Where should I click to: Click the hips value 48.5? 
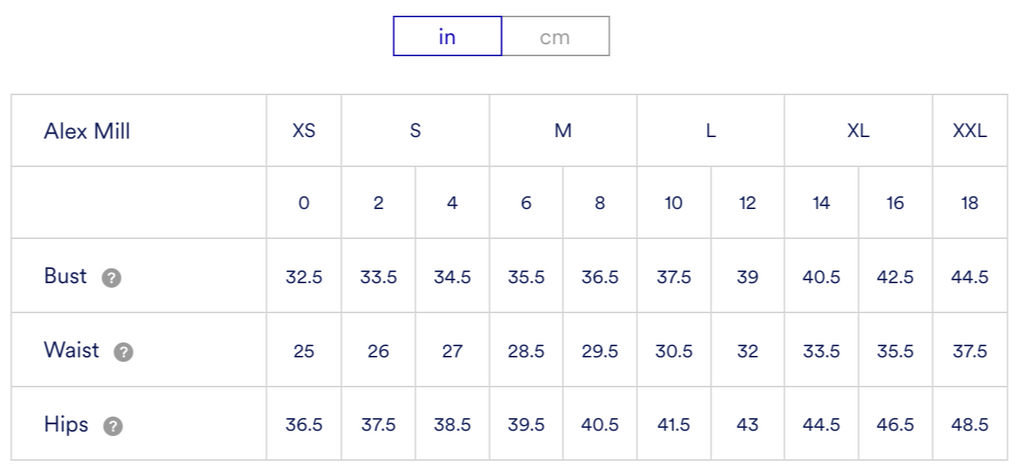tap(969, 425)
